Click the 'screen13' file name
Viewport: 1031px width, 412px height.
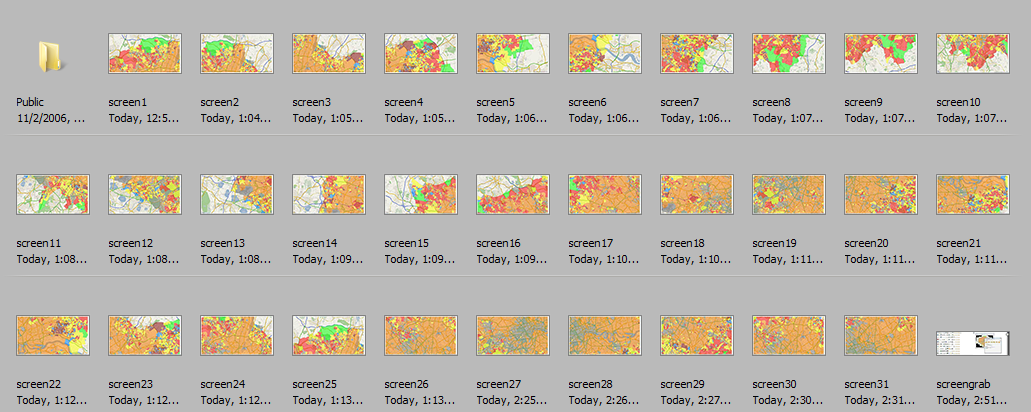(x=222, y=244)
